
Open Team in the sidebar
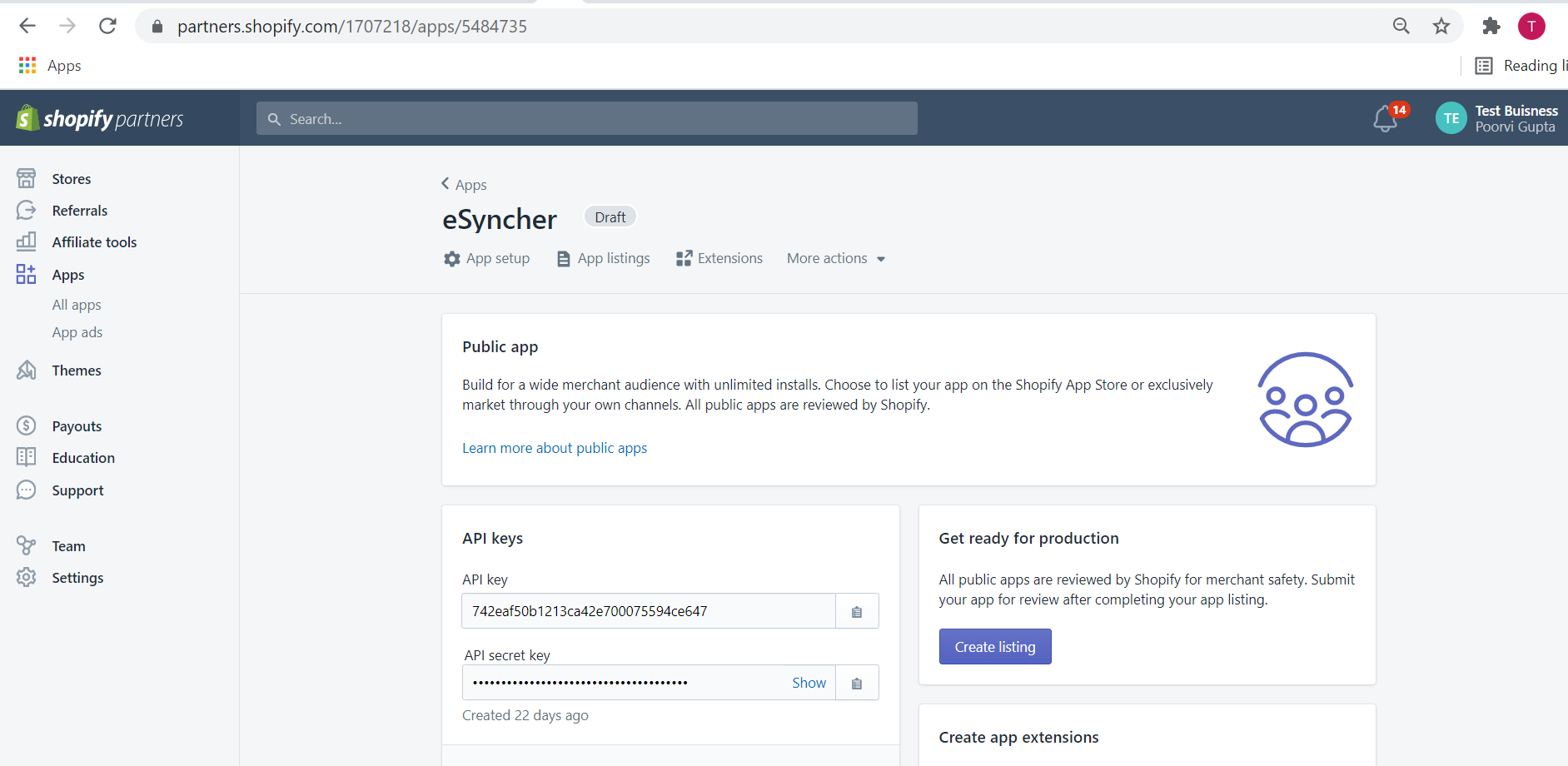click(68, 546)
